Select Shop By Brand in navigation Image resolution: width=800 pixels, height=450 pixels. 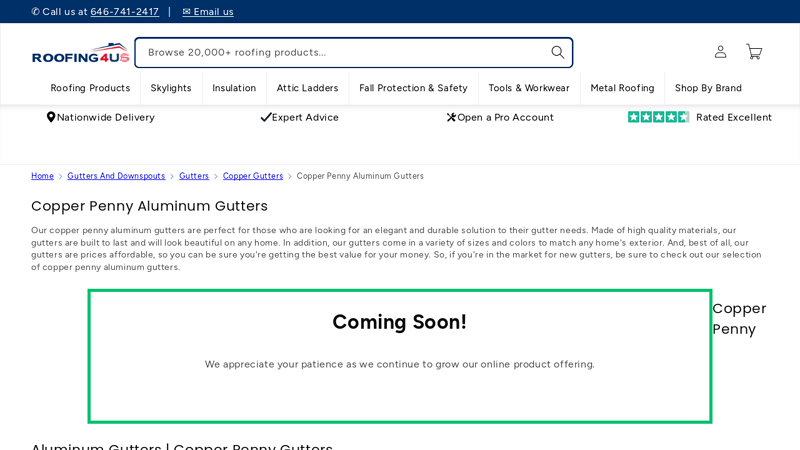[708, 88]
